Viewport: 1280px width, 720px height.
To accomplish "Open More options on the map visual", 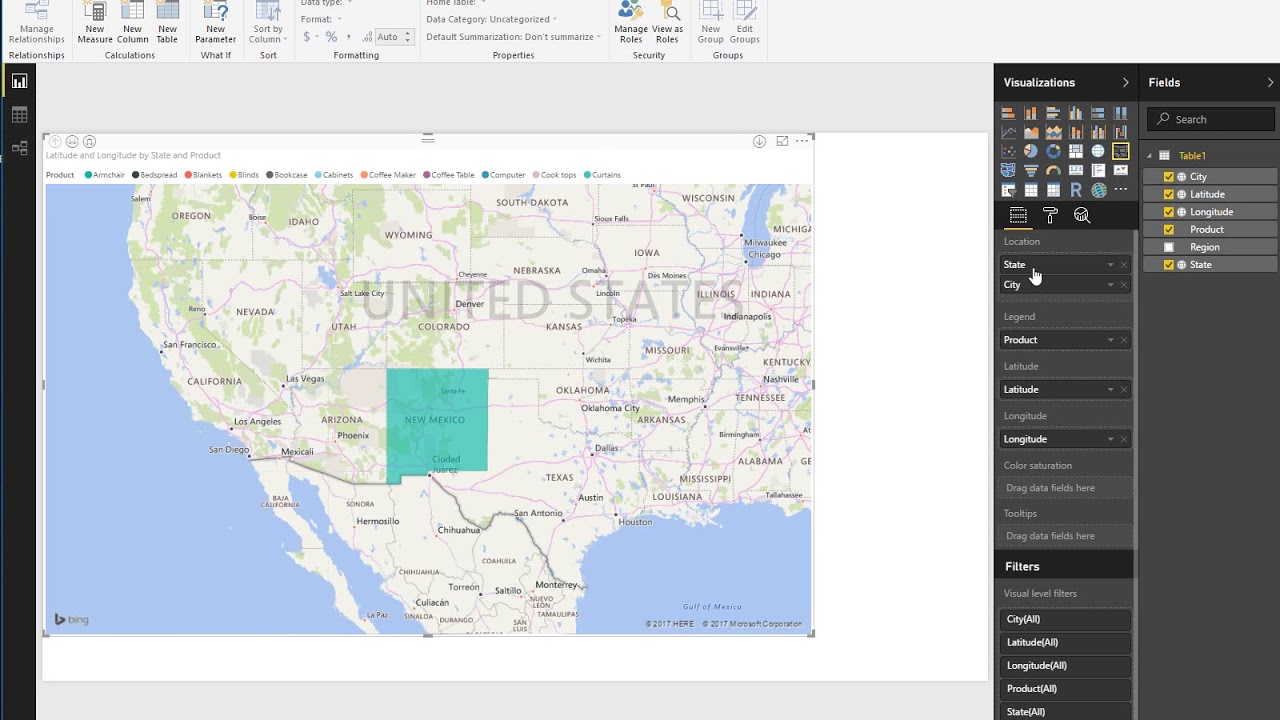I will click(802, 141).
